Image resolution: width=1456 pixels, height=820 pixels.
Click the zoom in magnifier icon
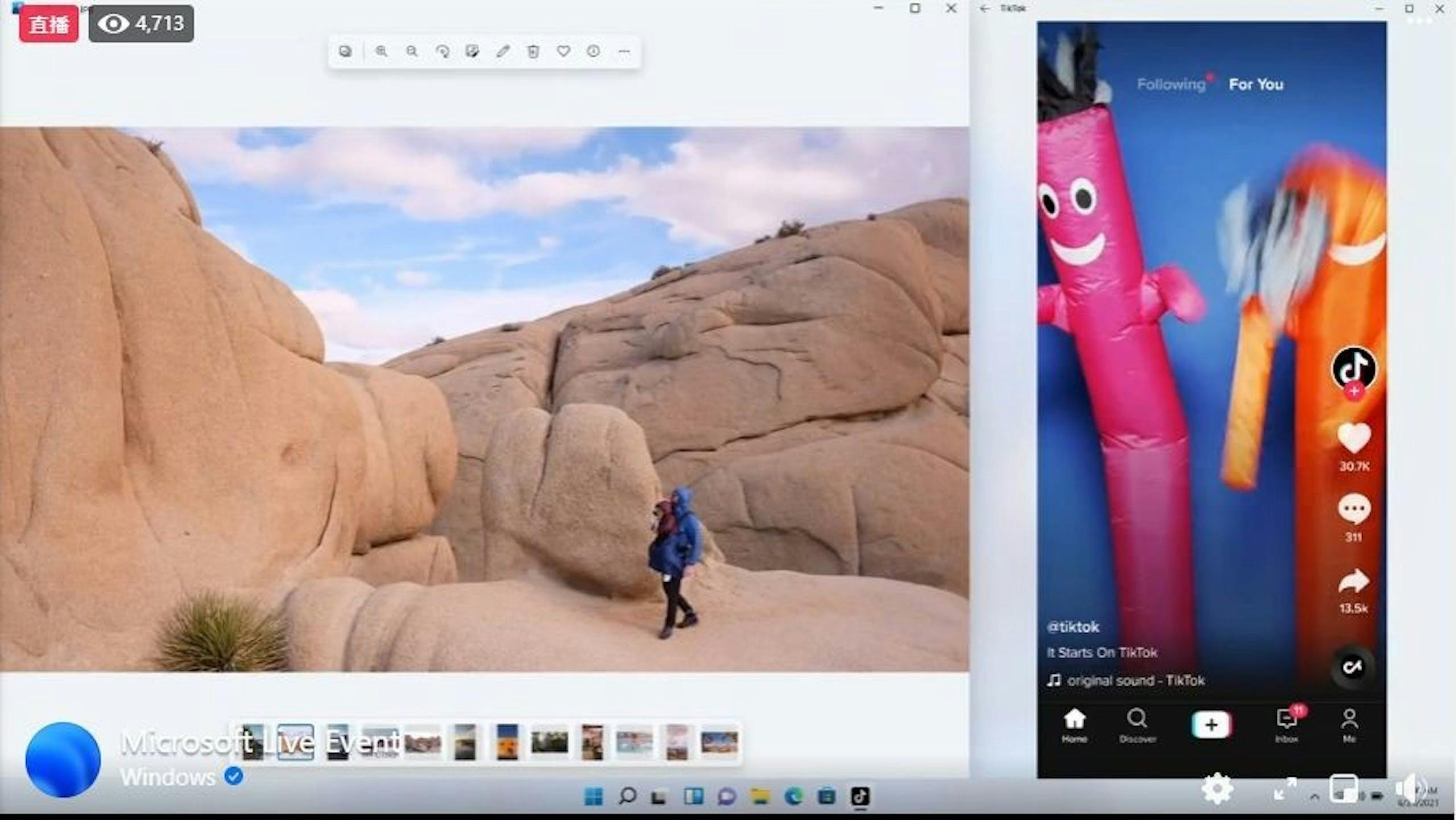point(381,51)
